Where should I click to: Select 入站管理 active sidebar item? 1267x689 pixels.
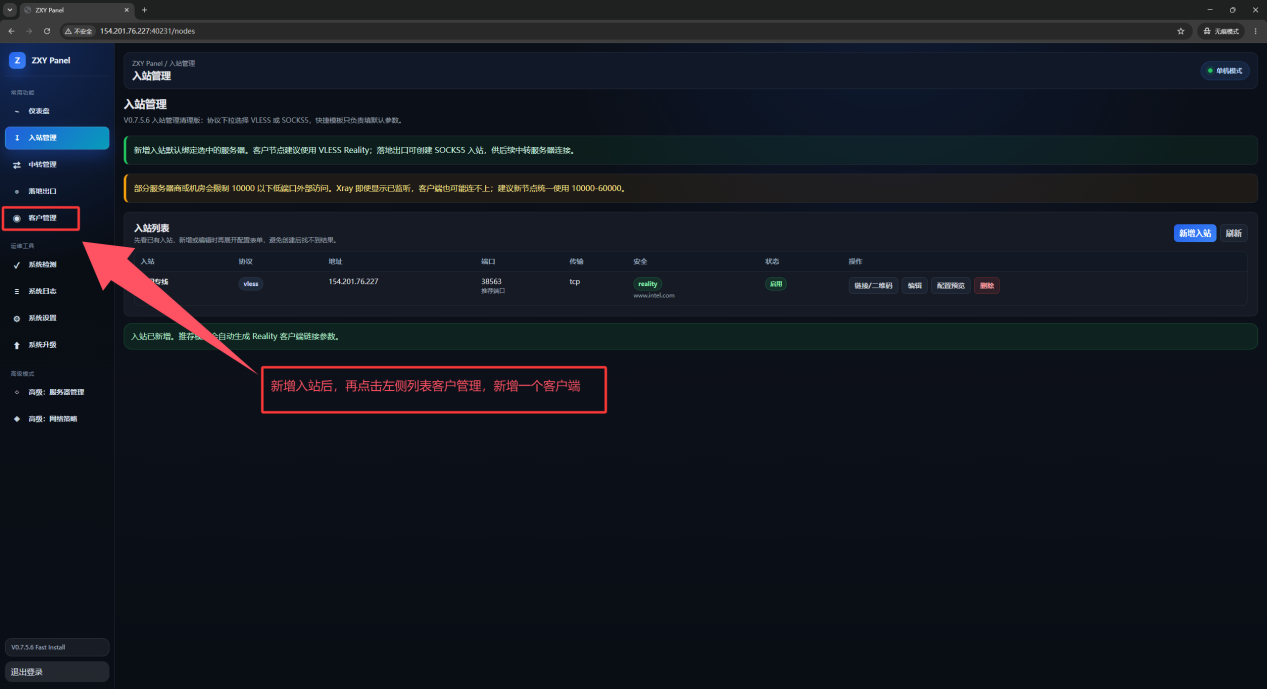pos(57,138)
